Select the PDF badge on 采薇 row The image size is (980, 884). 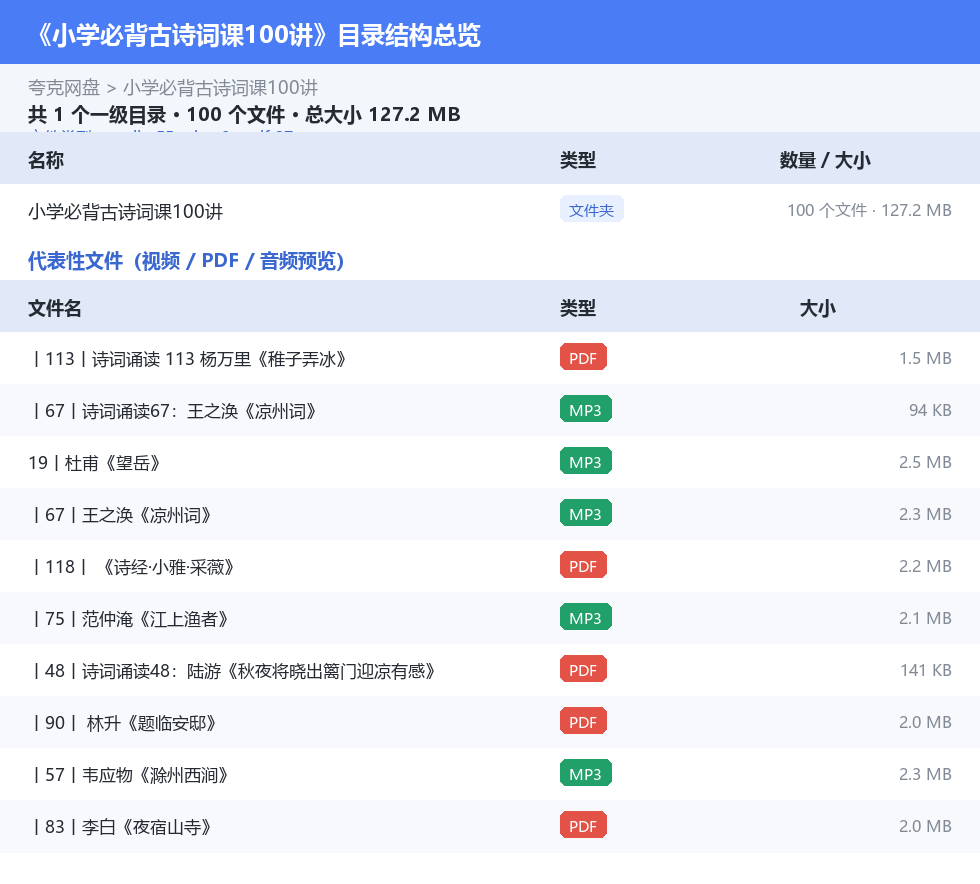pyautogui.click(x=583, y=565)
